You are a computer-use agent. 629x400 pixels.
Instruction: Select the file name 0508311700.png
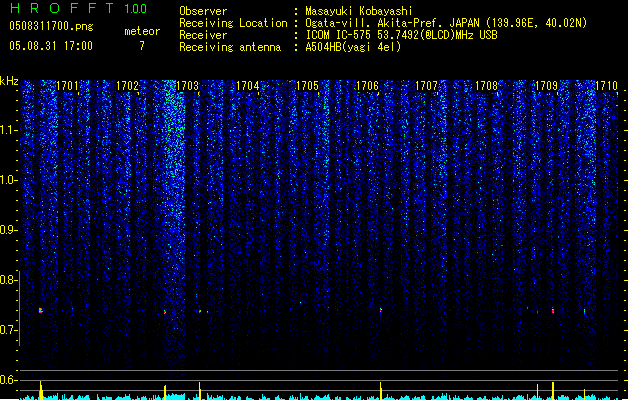coord(51,26)
